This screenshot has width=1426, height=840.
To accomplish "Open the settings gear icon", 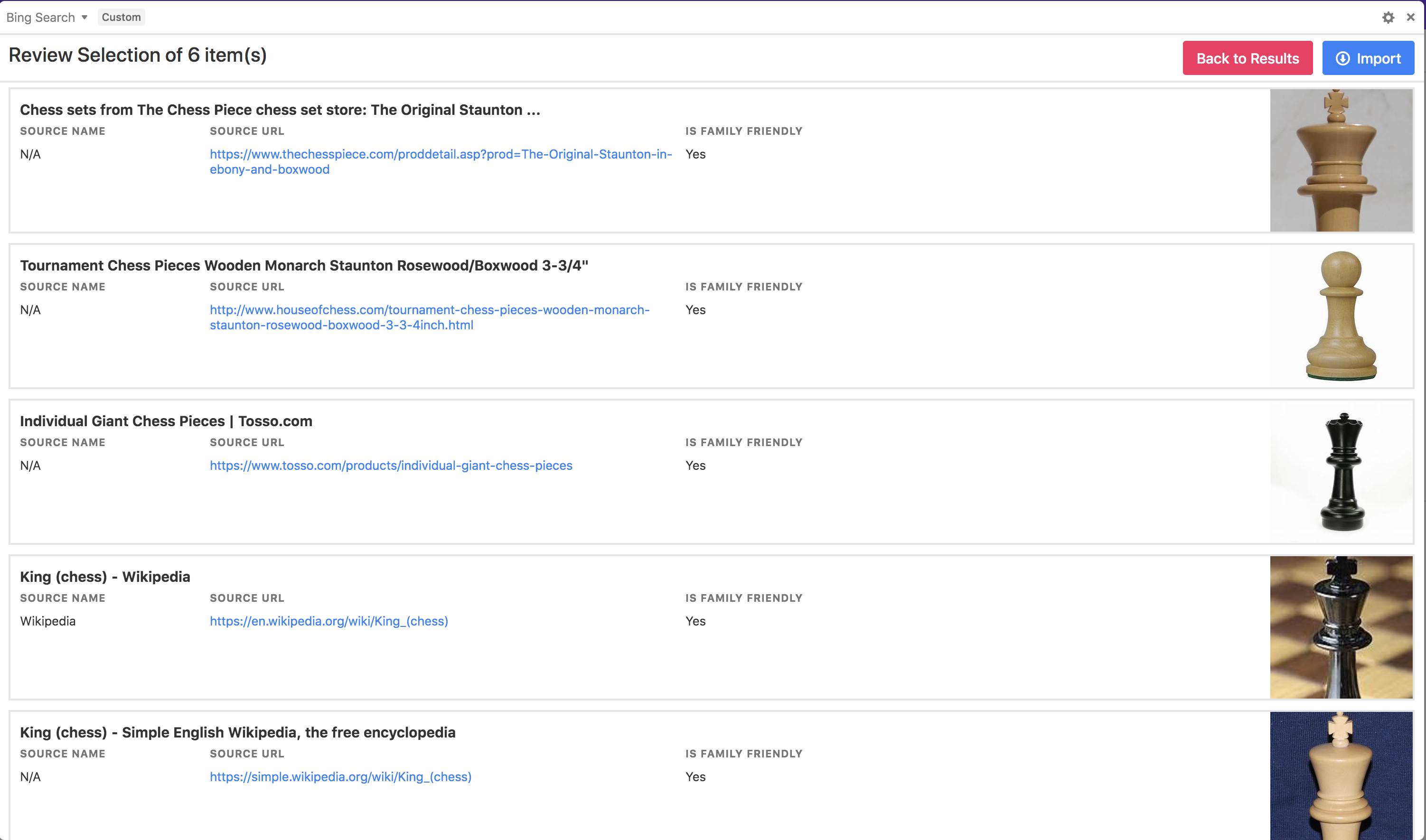I will (1388, 18).
